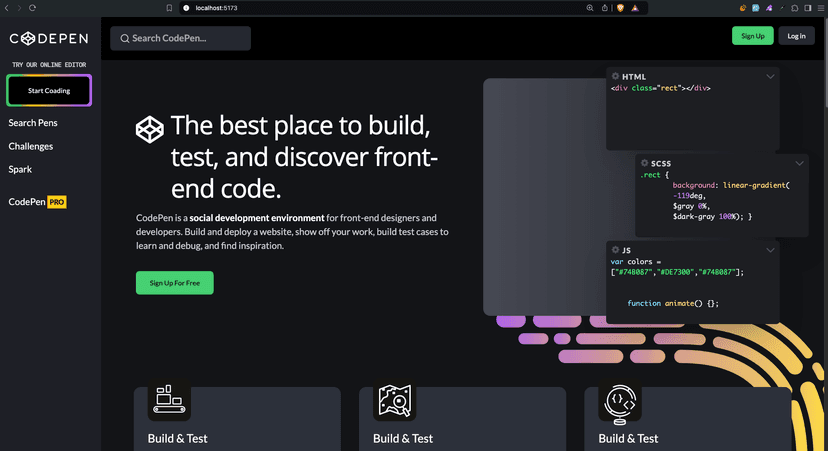The height and width of the screenshot is (451, 828).
Task: Click the CodePen cube icon beside headline
Action: 150,129
